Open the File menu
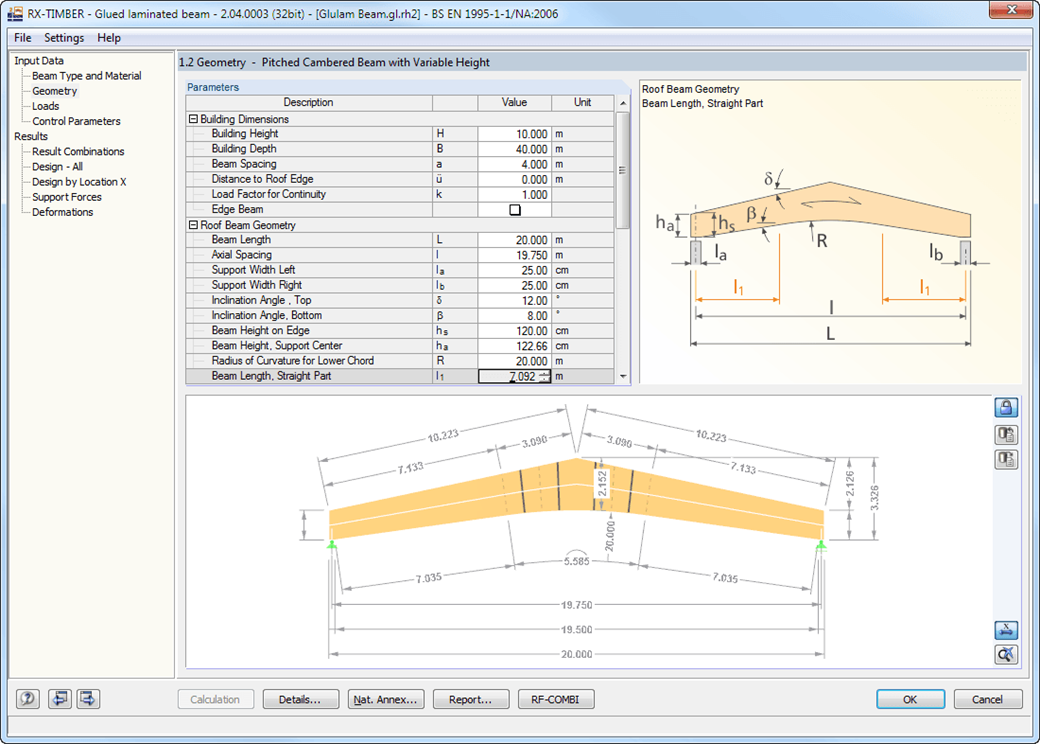Screen dimensions: 1040x744 [23, 38]
